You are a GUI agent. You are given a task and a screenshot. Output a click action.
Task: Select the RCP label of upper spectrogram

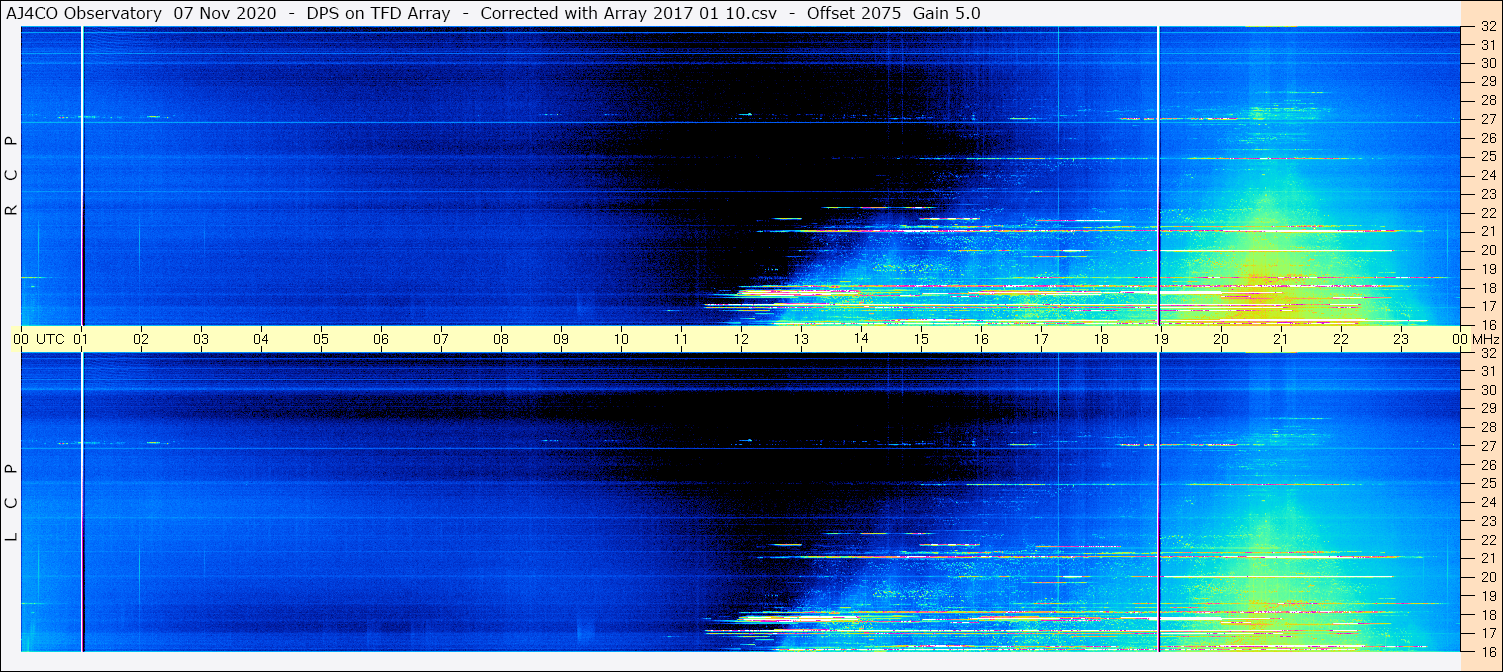point(12,176)
